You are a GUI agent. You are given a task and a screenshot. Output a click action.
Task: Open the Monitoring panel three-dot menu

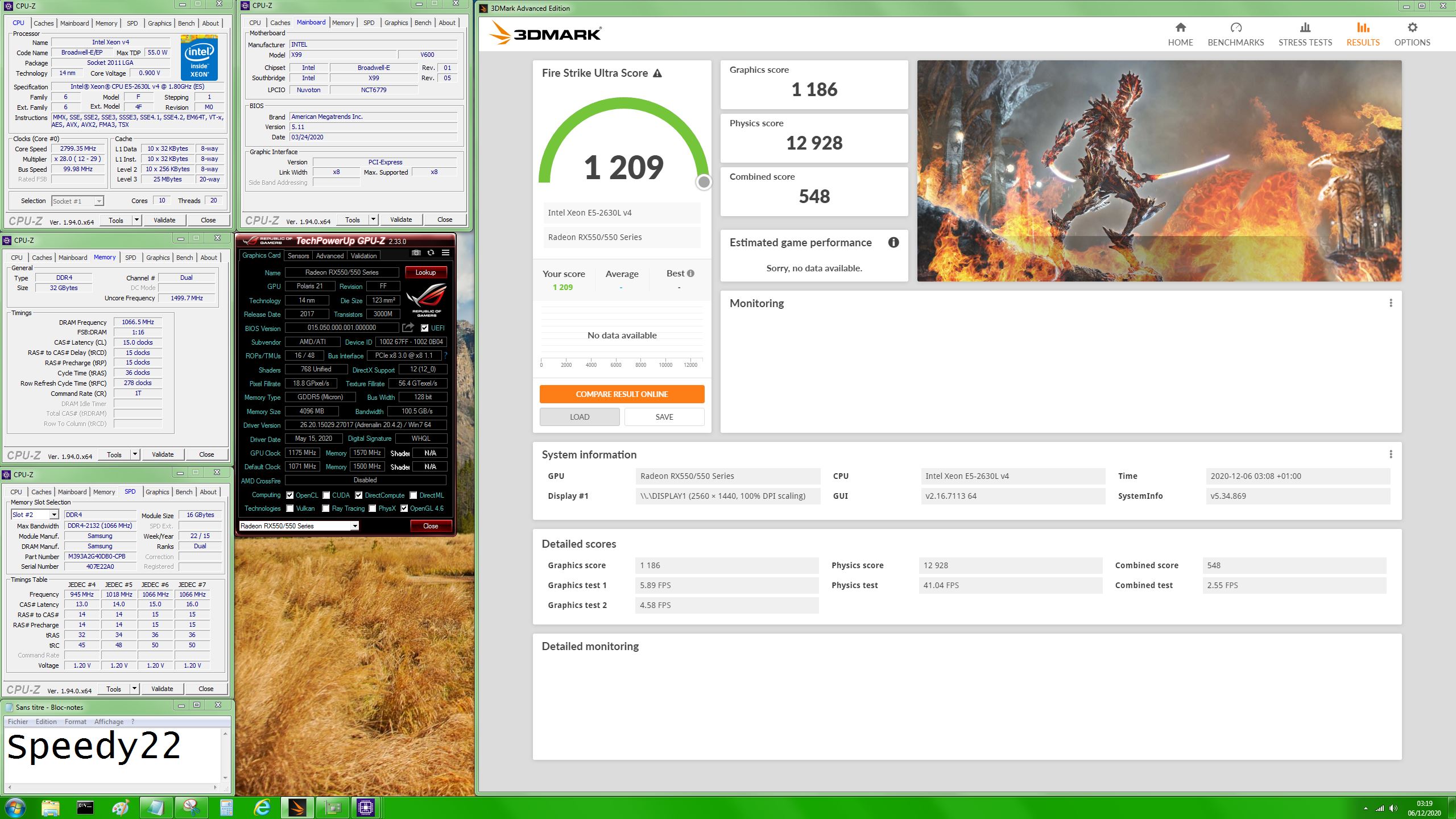click(x=1391, y=303)
